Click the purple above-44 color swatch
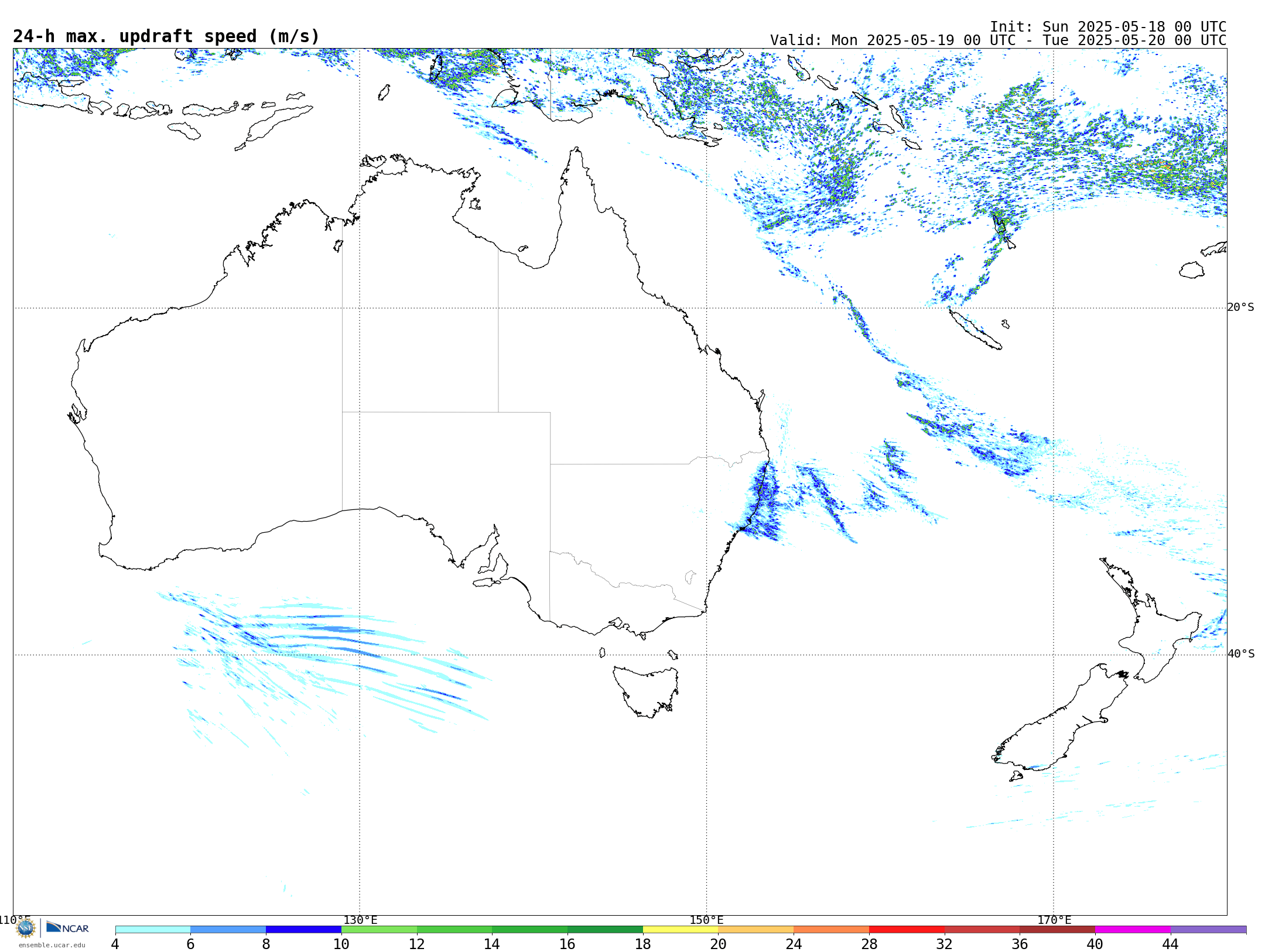Image resolution: width=1265 pixels, height=952 pixels. click(x=1208, y=930)
